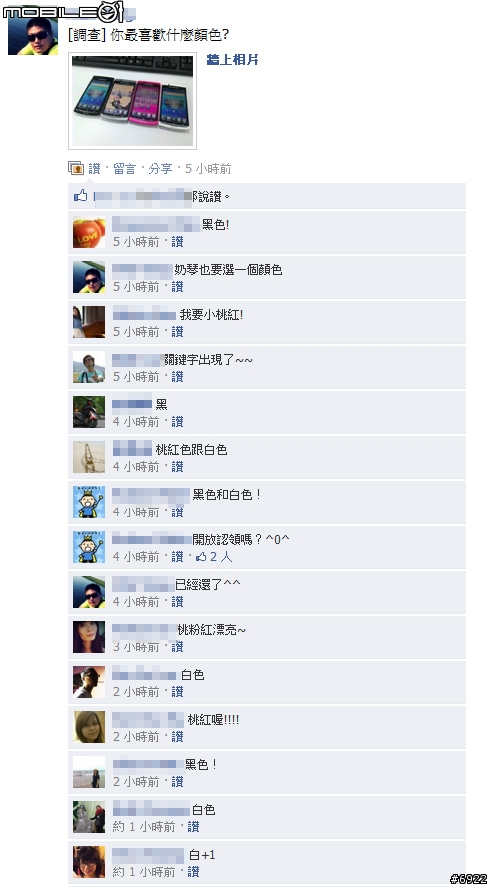Image resolution: width=491 pixels, height=887 pixels.
Task: Like the 我要小桃紅! comment
Action: tap(178, 331)
